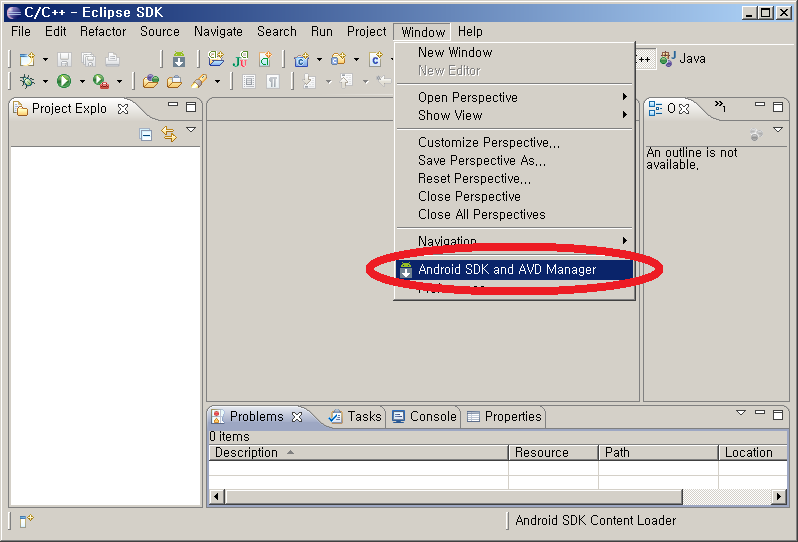Close the Problems tab
Screen dimensions: 798x542
[297, 417]
